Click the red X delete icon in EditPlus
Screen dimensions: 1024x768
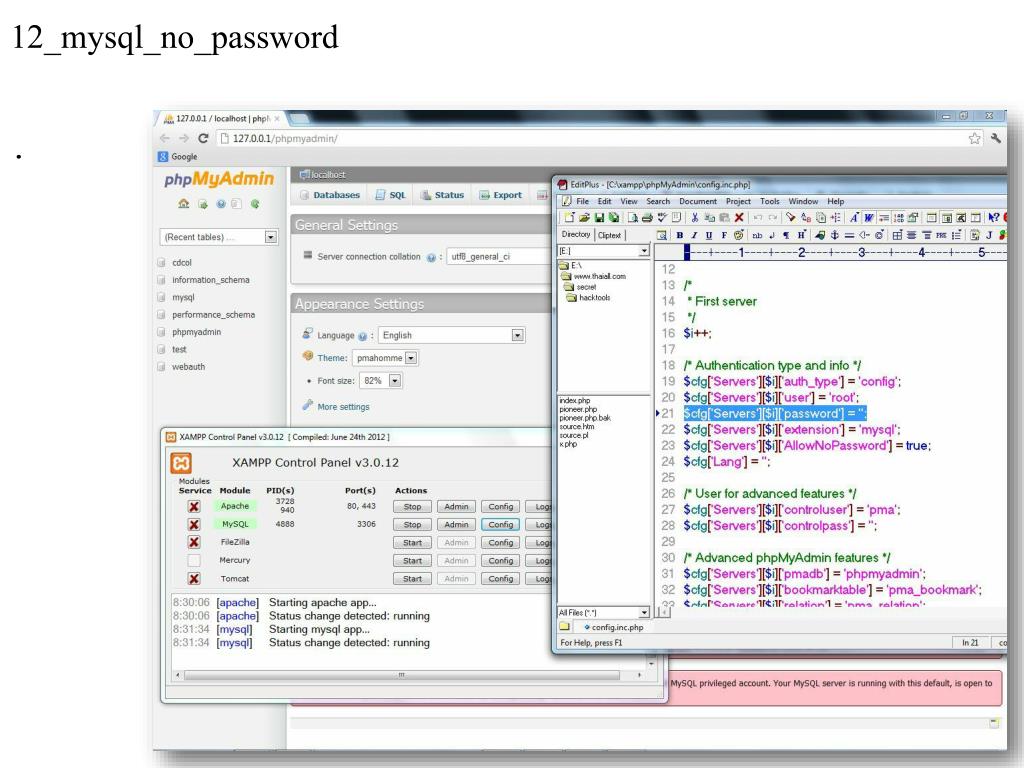[739, 217]
